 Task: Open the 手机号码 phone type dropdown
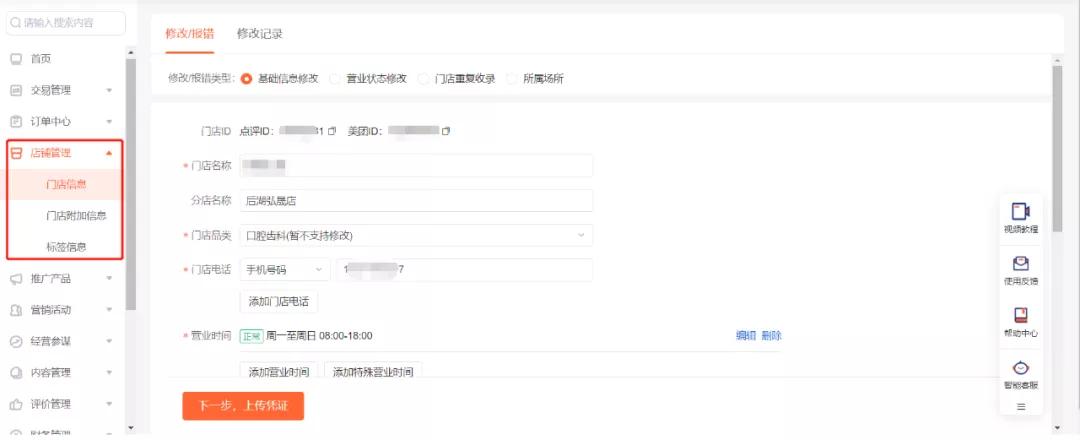coord(284,270)
